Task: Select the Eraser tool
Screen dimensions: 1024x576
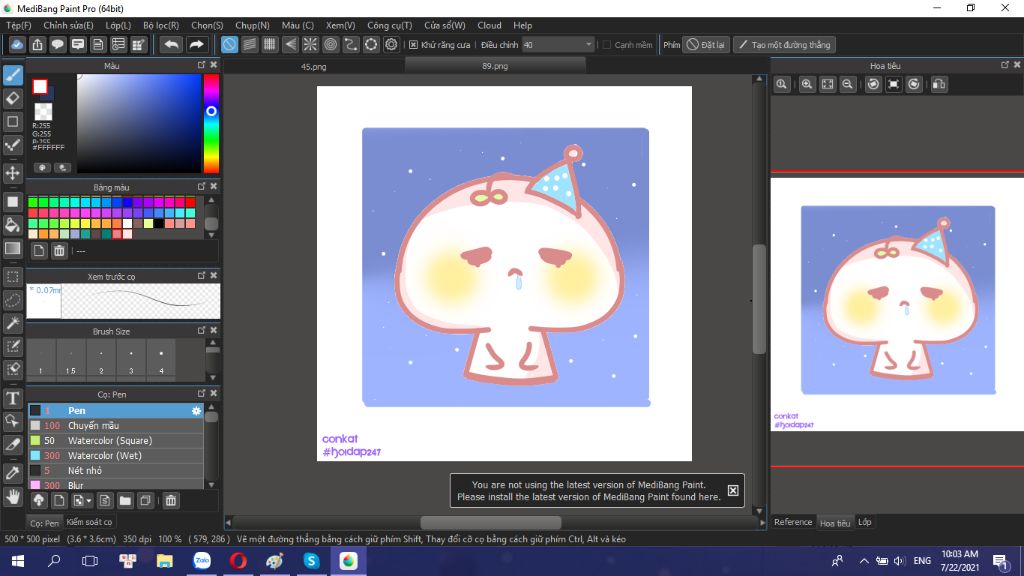Action: (x=12, y=98)
